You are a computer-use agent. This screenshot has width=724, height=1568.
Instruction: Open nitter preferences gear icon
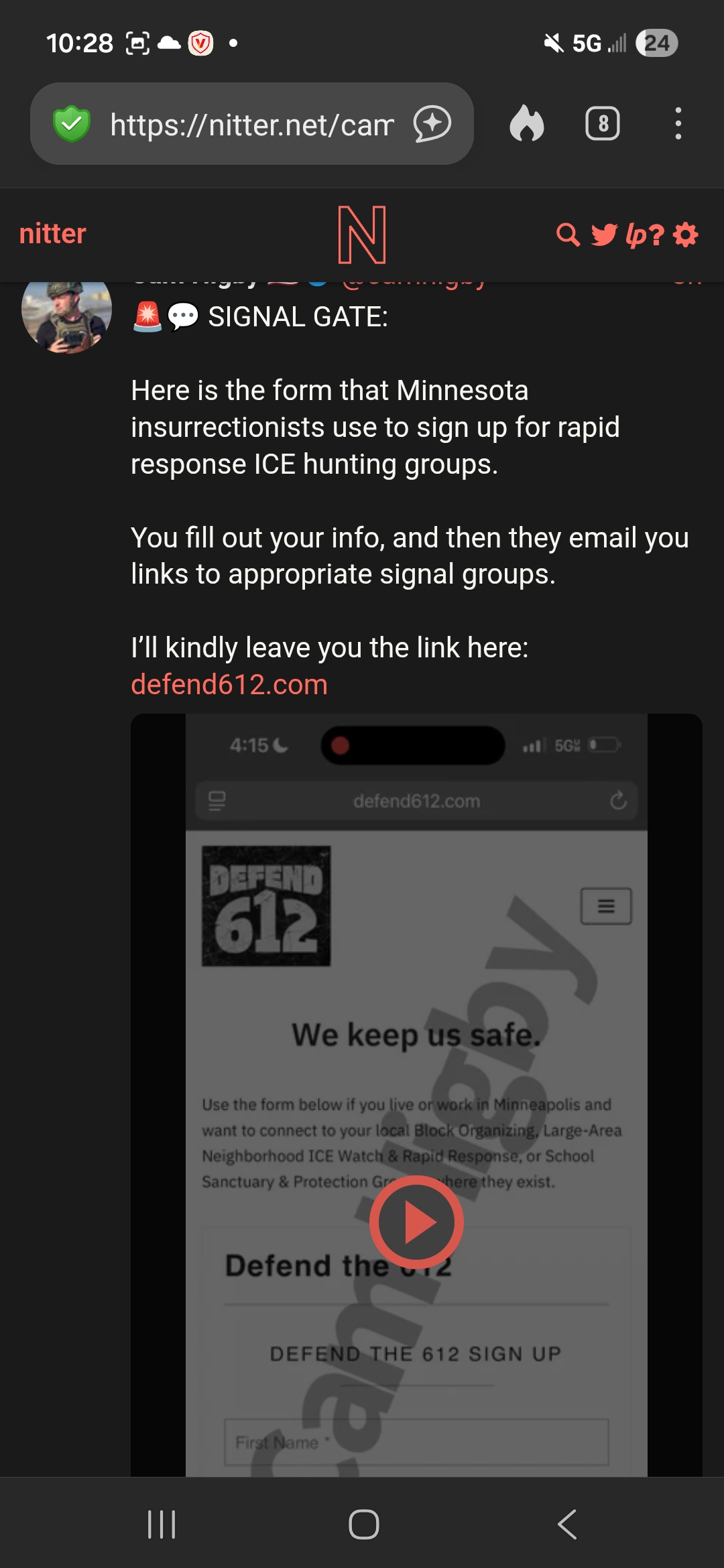tap(686, 235)
